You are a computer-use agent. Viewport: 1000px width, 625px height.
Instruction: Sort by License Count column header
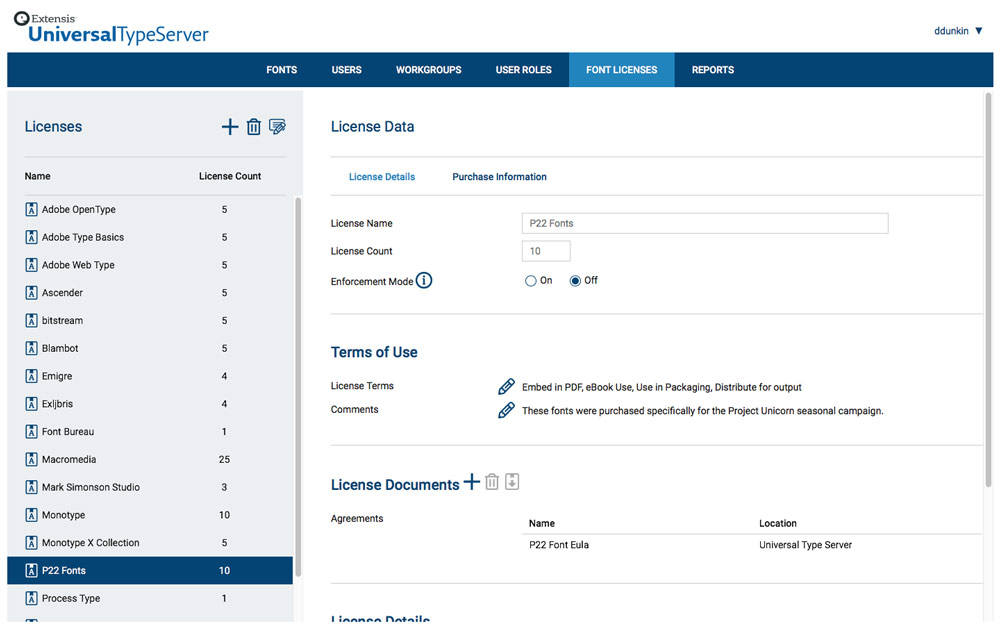230,176
